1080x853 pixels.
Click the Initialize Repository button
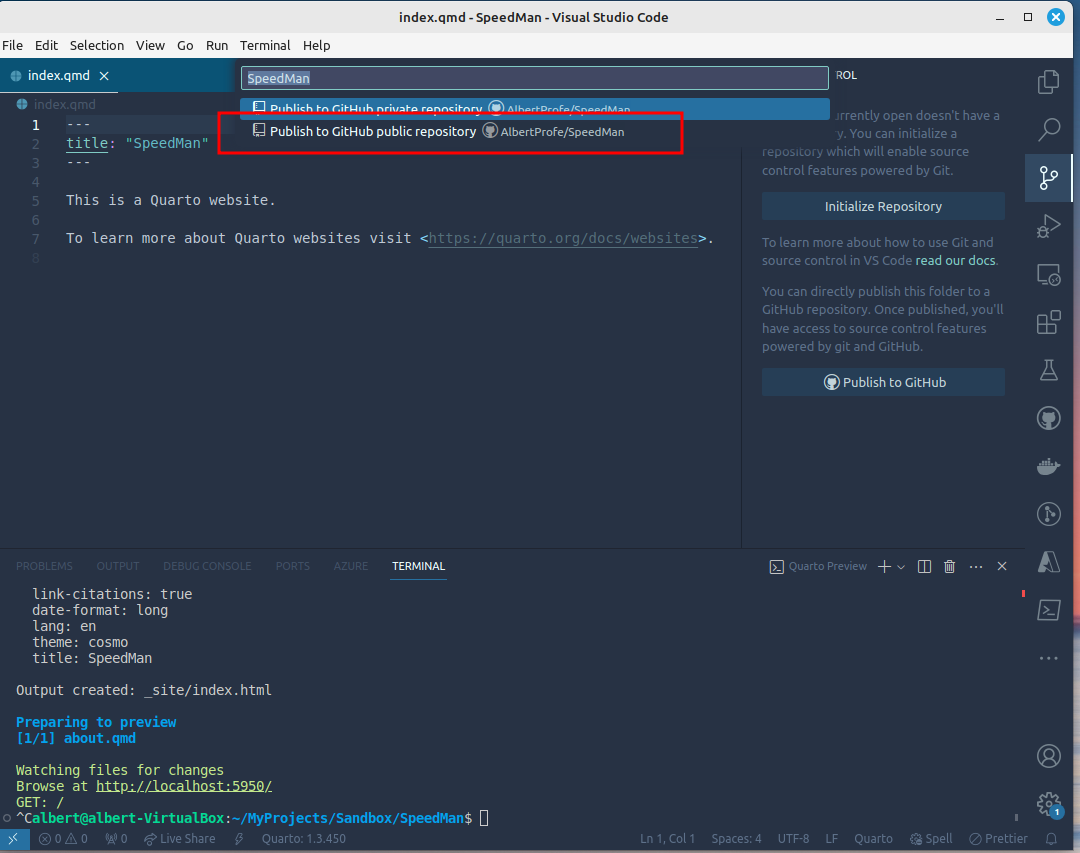883,207
